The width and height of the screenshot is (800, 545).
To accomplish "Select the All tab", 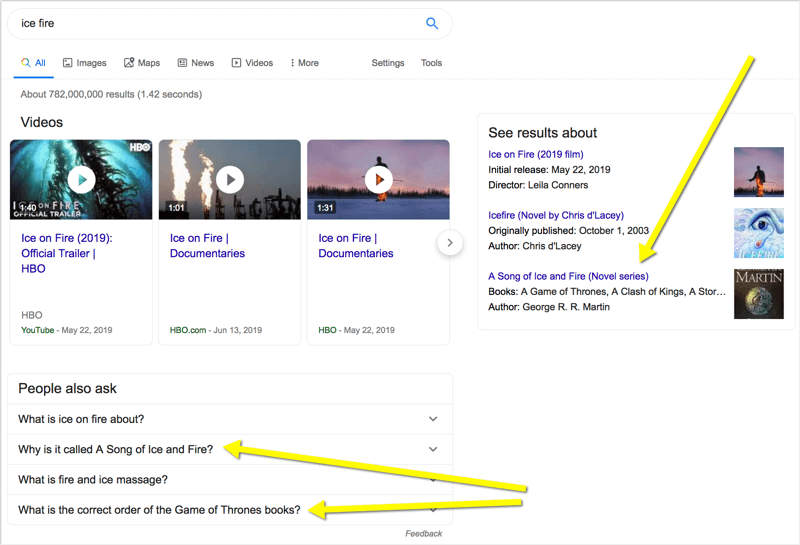I will 33,63.
